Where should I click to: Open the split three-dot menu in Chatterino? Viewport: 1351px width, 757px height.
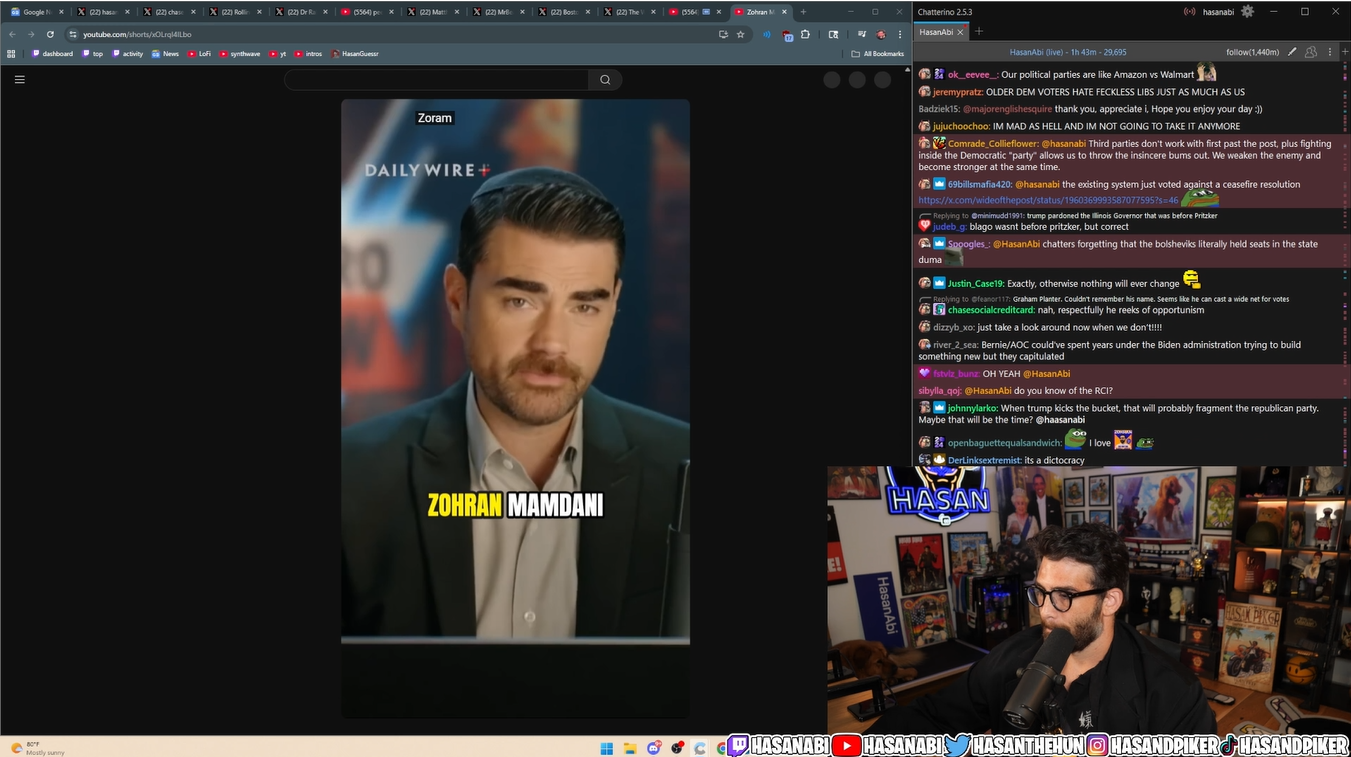click(x=1330, y=52)
